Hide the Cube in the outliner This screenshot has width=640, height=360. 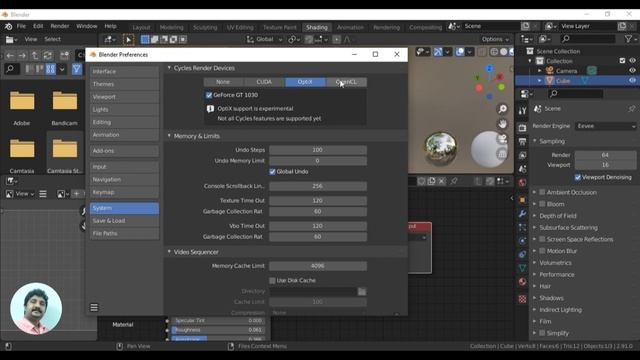pos(632,81)
